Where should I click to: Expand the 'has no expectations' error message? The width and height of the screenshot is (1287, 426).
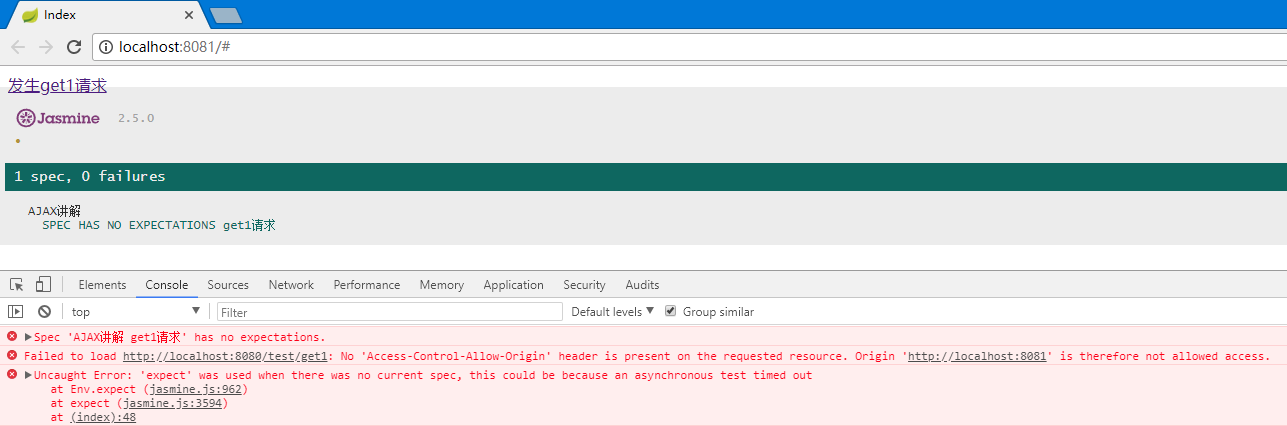click(29, 337)
